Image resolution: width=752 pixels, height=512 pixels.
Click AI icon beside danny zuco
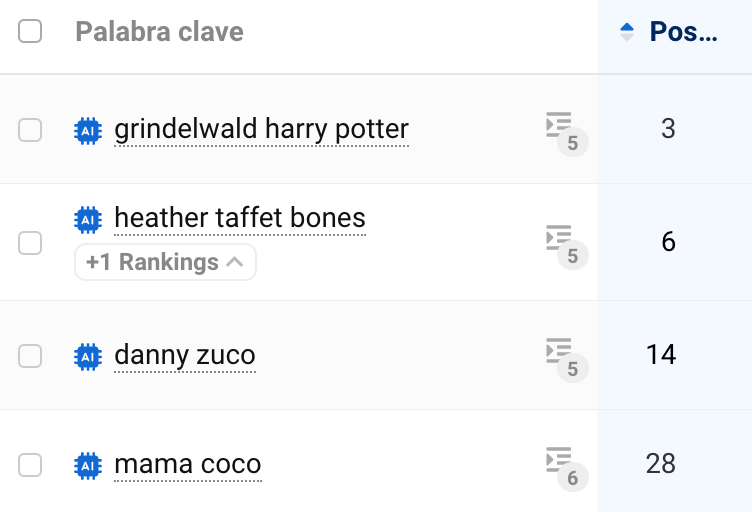point(88,355)
